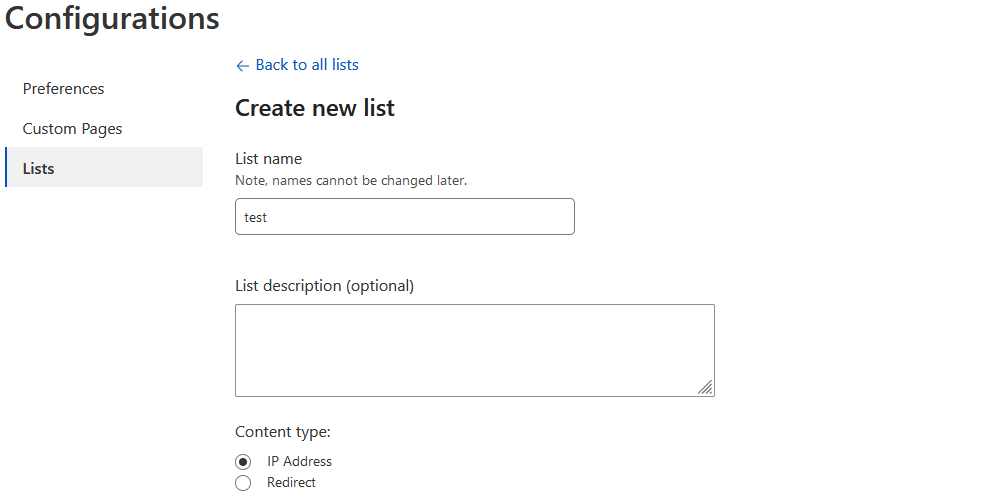Select the Lists sidebar item

pyautogui.click(x=39, y=168)
